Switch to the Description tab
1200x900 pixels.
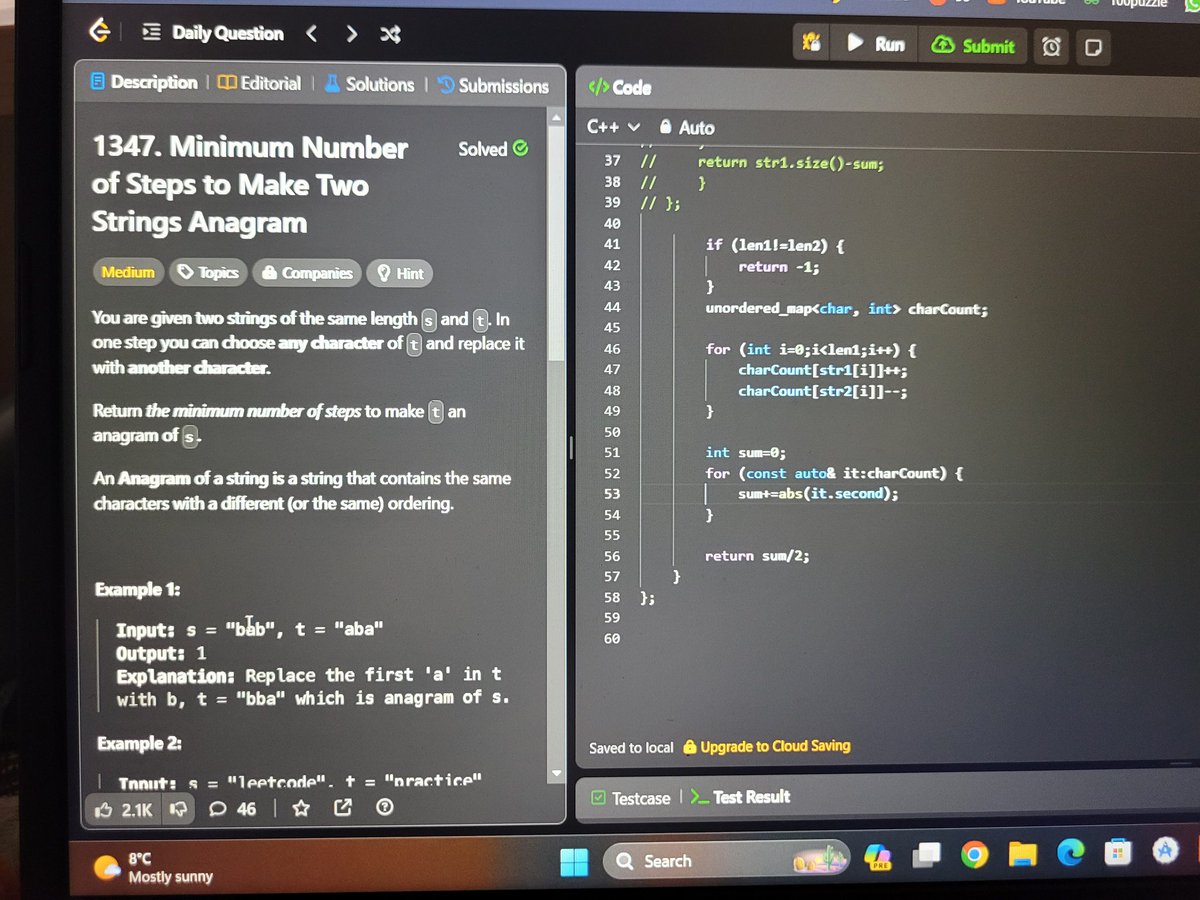pos(144,82)
